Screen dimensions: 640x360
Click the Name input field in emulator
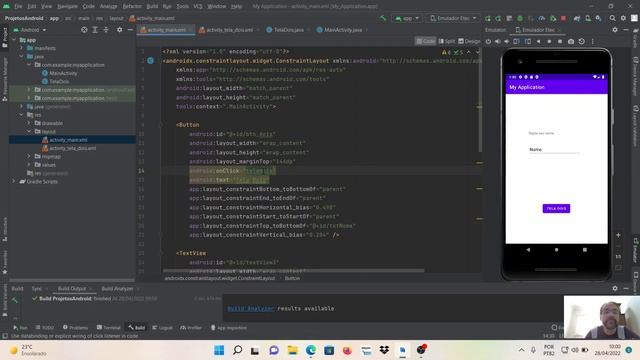554,150
